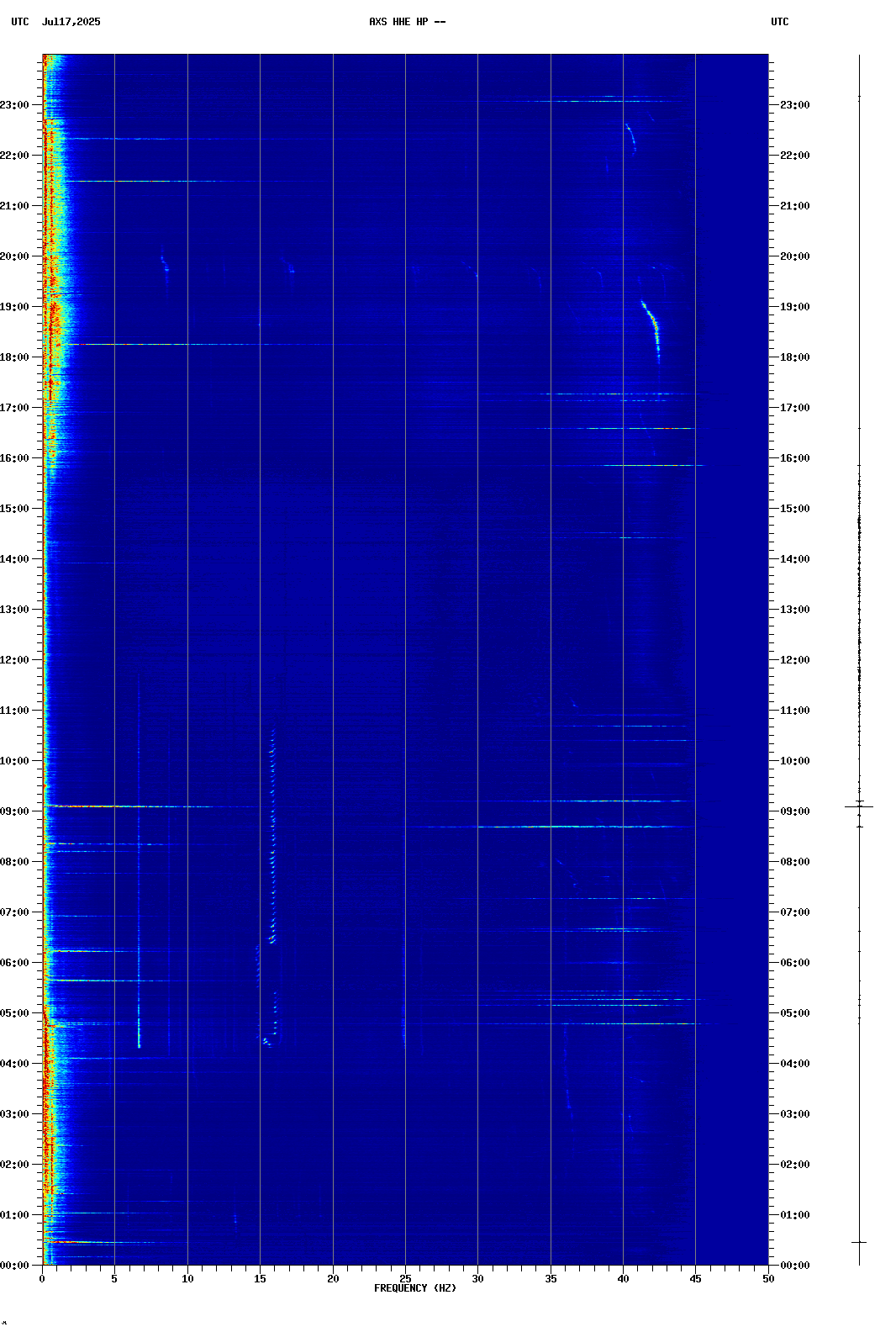Select the 20:00 label on the right axis

coord(795,256)
